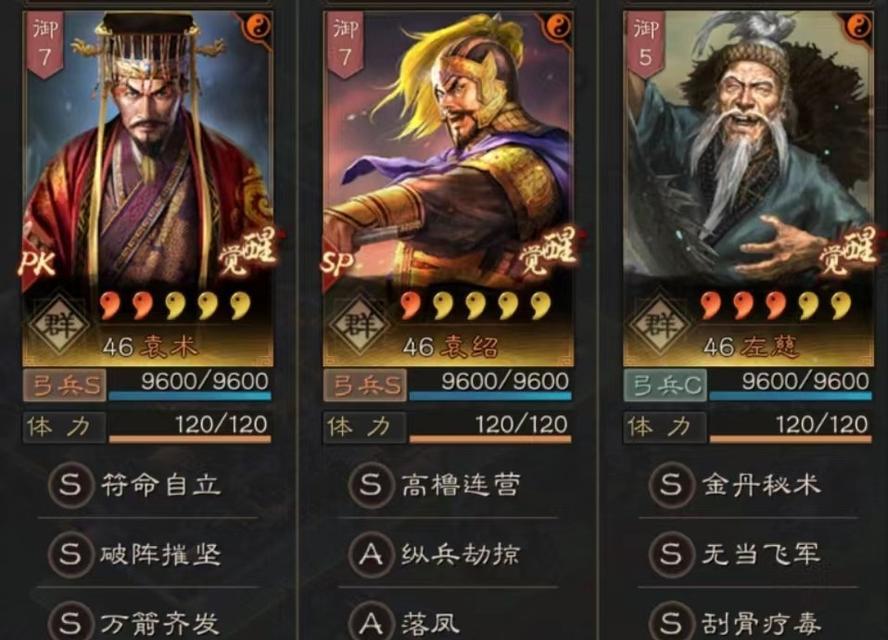
Task: Click the 群 faction emblem on 袁术 card
Action: click(x=59, y=325)
